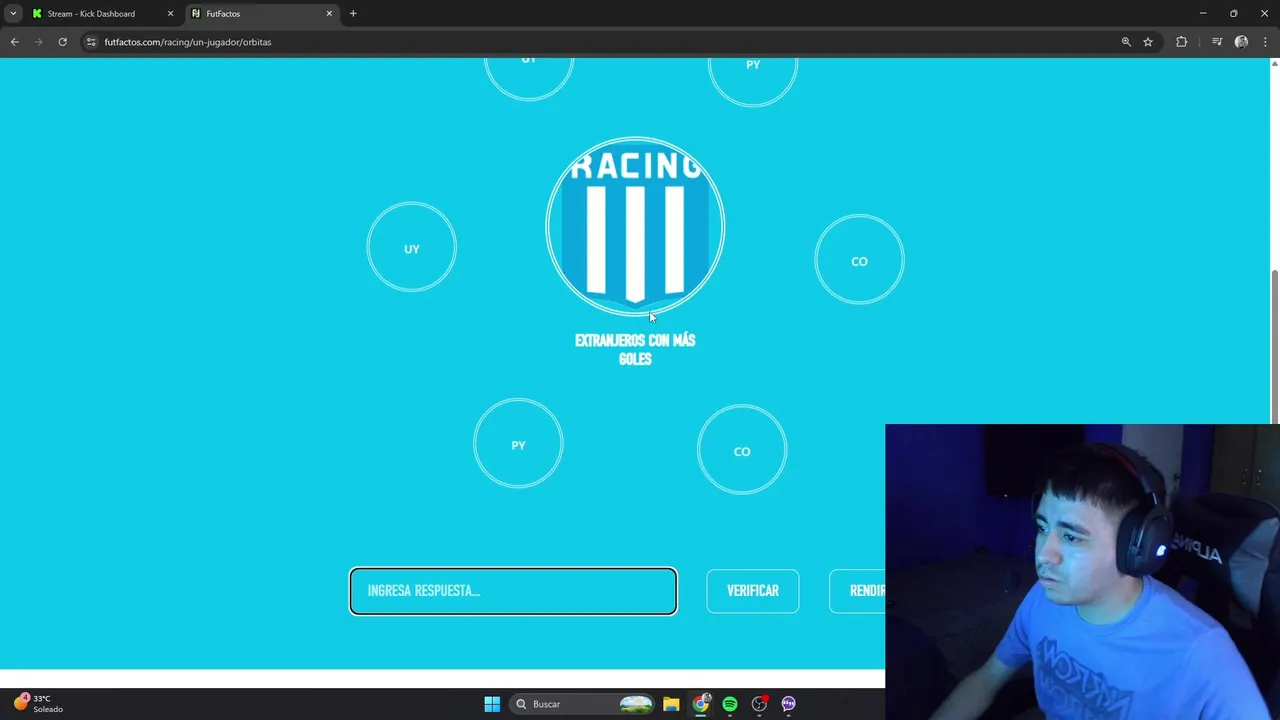Image resolution: width=1280 pixels, height=720 pixels.
Task: Open the page zoom control
Action: (x=1126, y=42)
